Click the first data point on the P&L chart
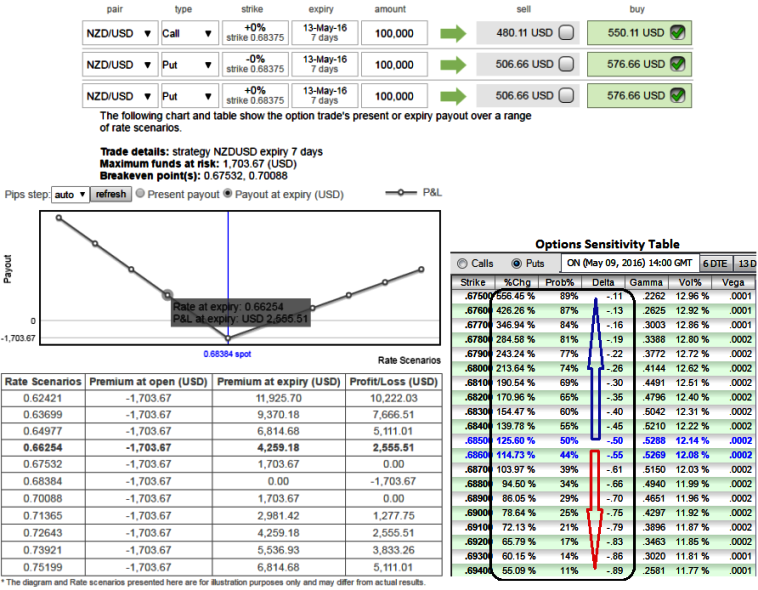This screenshot has width=758, height=590. 59,218
